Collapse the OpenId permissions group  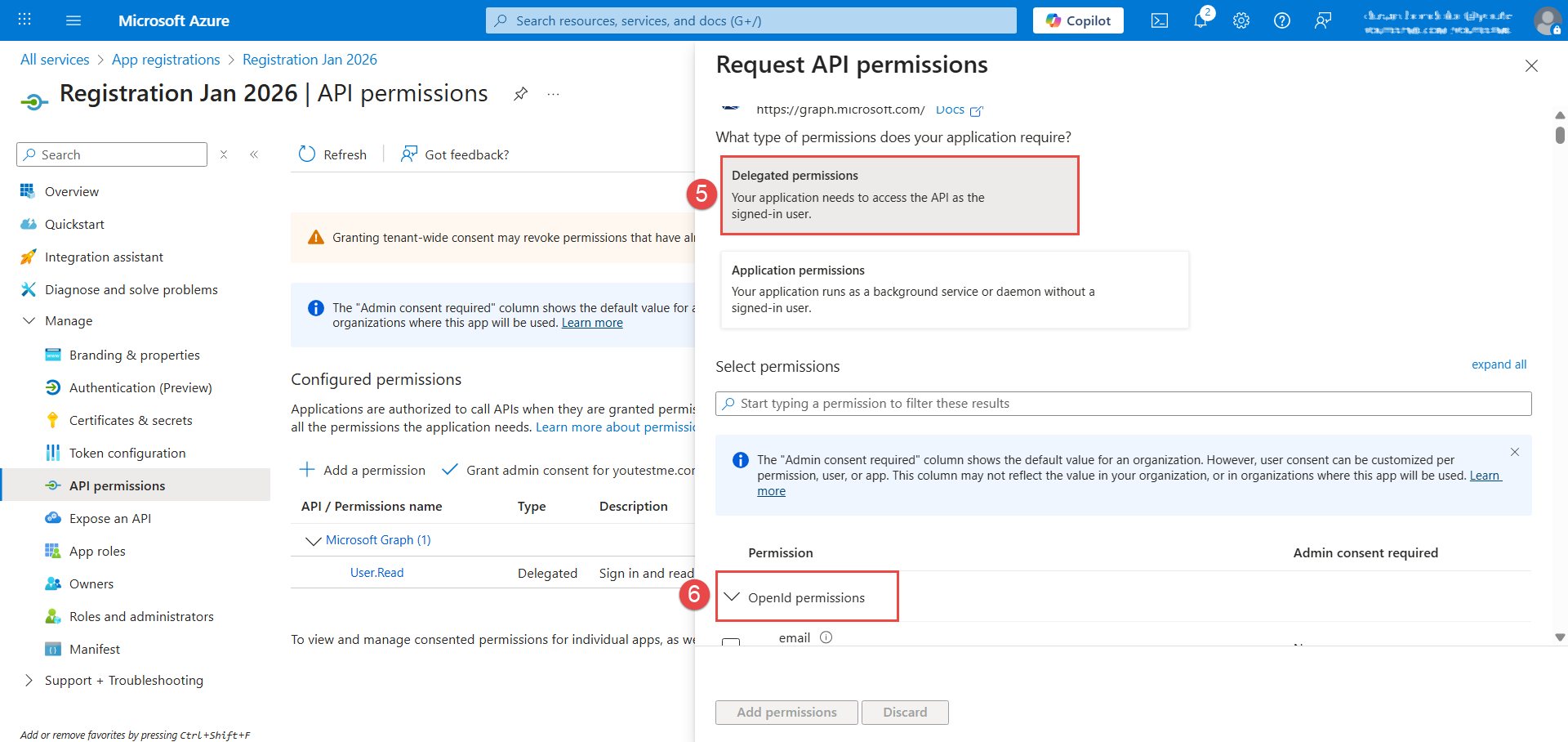732,597
